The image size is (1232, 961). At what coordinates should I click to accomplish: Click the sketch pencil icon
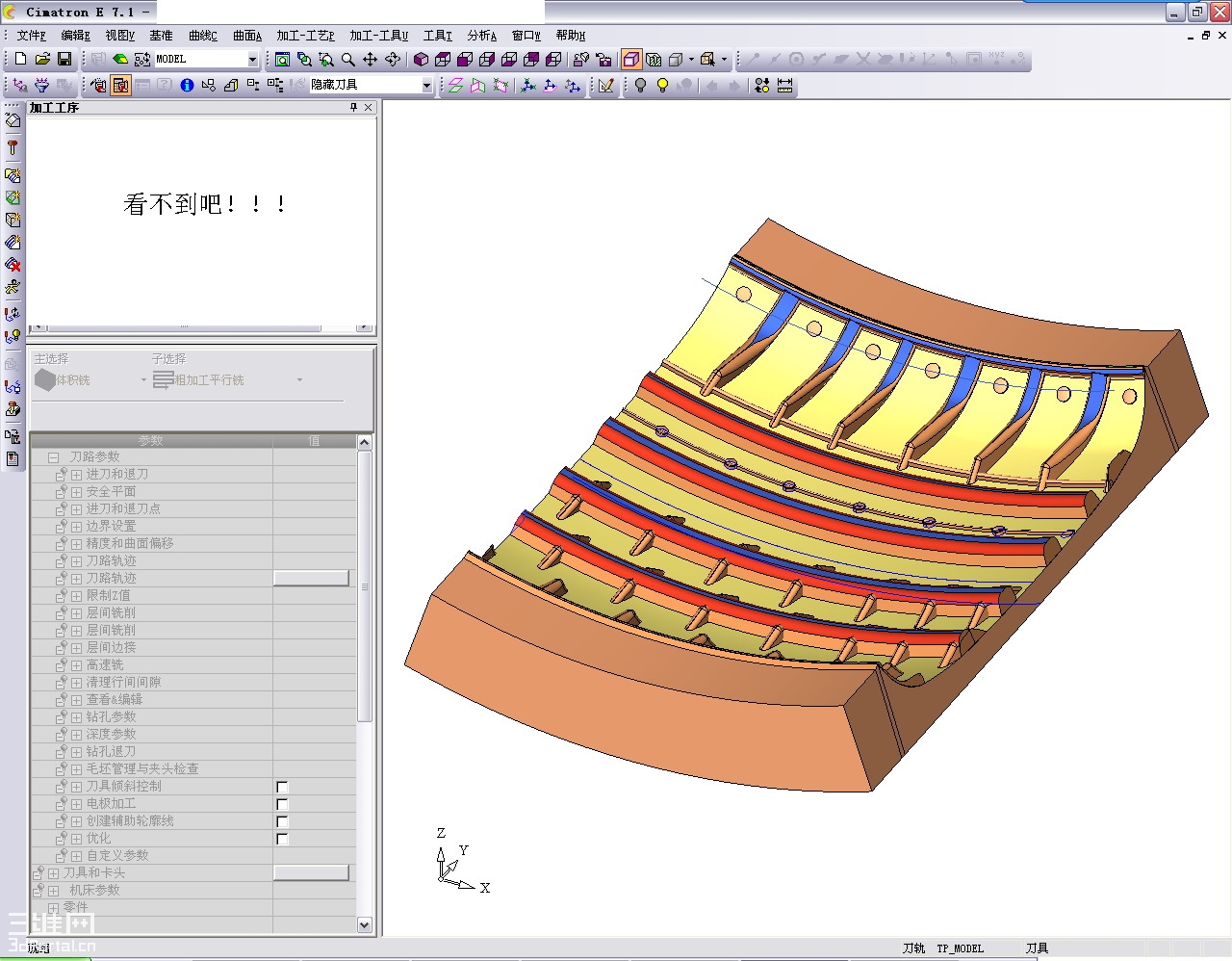click(x=605, y=86)
